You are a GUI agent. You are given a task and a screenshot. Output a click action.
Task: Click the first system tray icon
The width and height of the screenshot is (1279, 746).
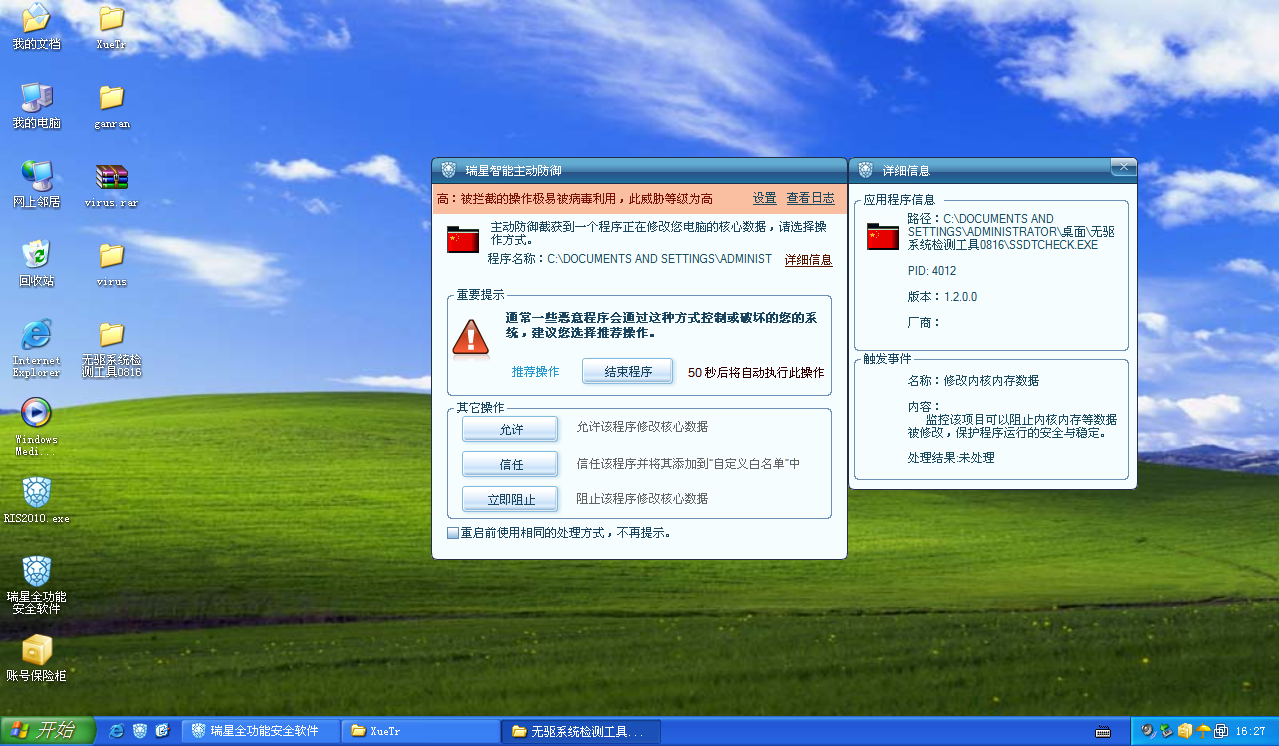(x=1149, y=731)
